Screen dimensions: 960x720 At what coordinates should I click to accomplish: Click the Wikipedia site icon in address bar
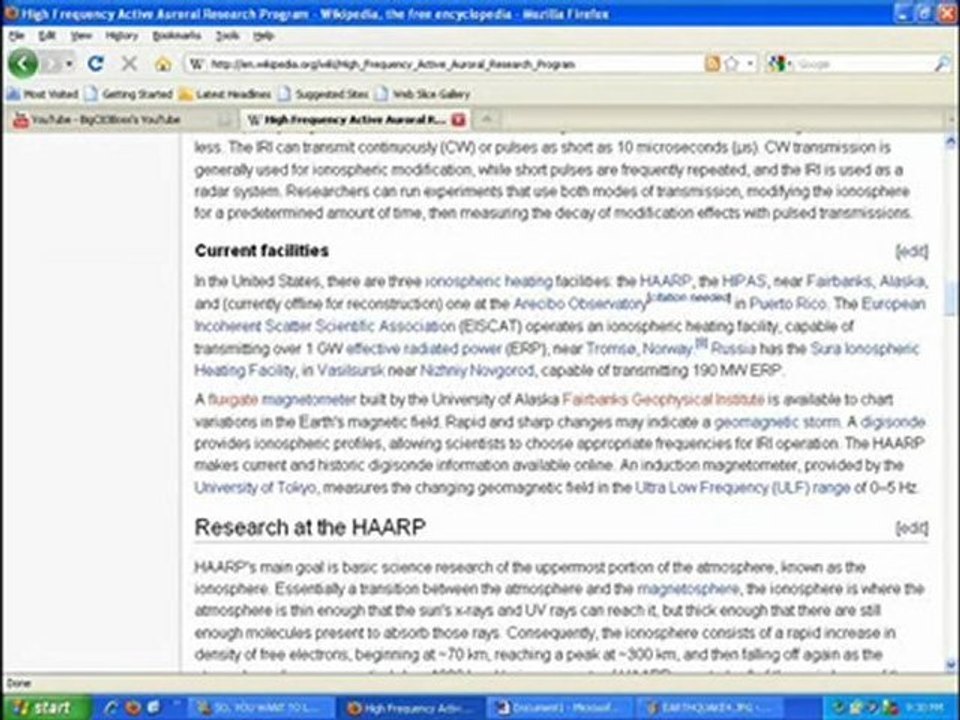coord(196,64)
